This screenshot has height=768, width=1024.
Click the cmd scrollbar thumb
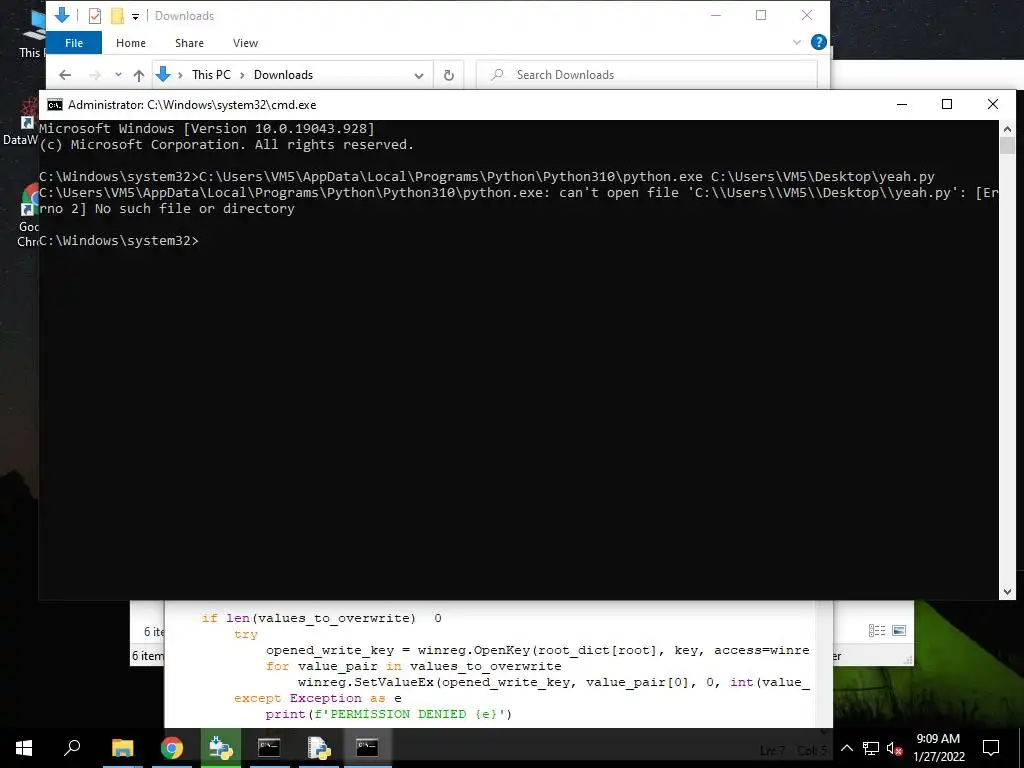point(1007,145)
